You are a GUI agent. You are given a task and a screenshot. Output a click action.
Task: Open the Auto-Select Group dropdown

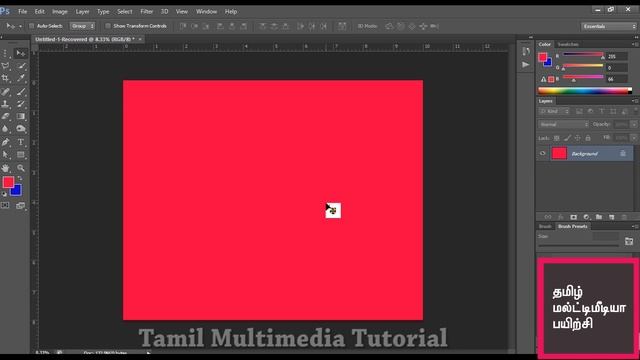82,26
